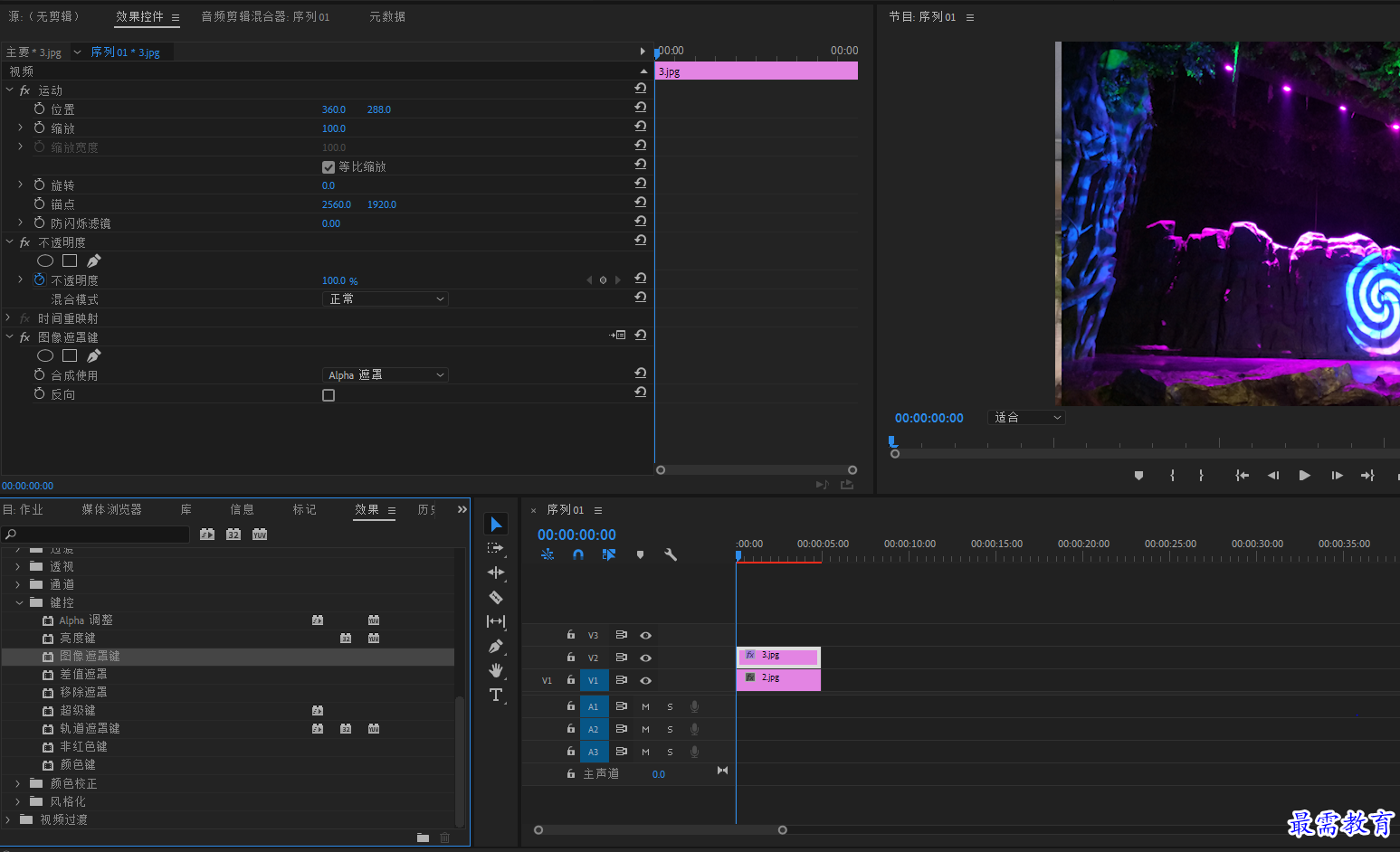
Task: Switch to 元数据 metadata tab
Action: (x=387, y=17)
